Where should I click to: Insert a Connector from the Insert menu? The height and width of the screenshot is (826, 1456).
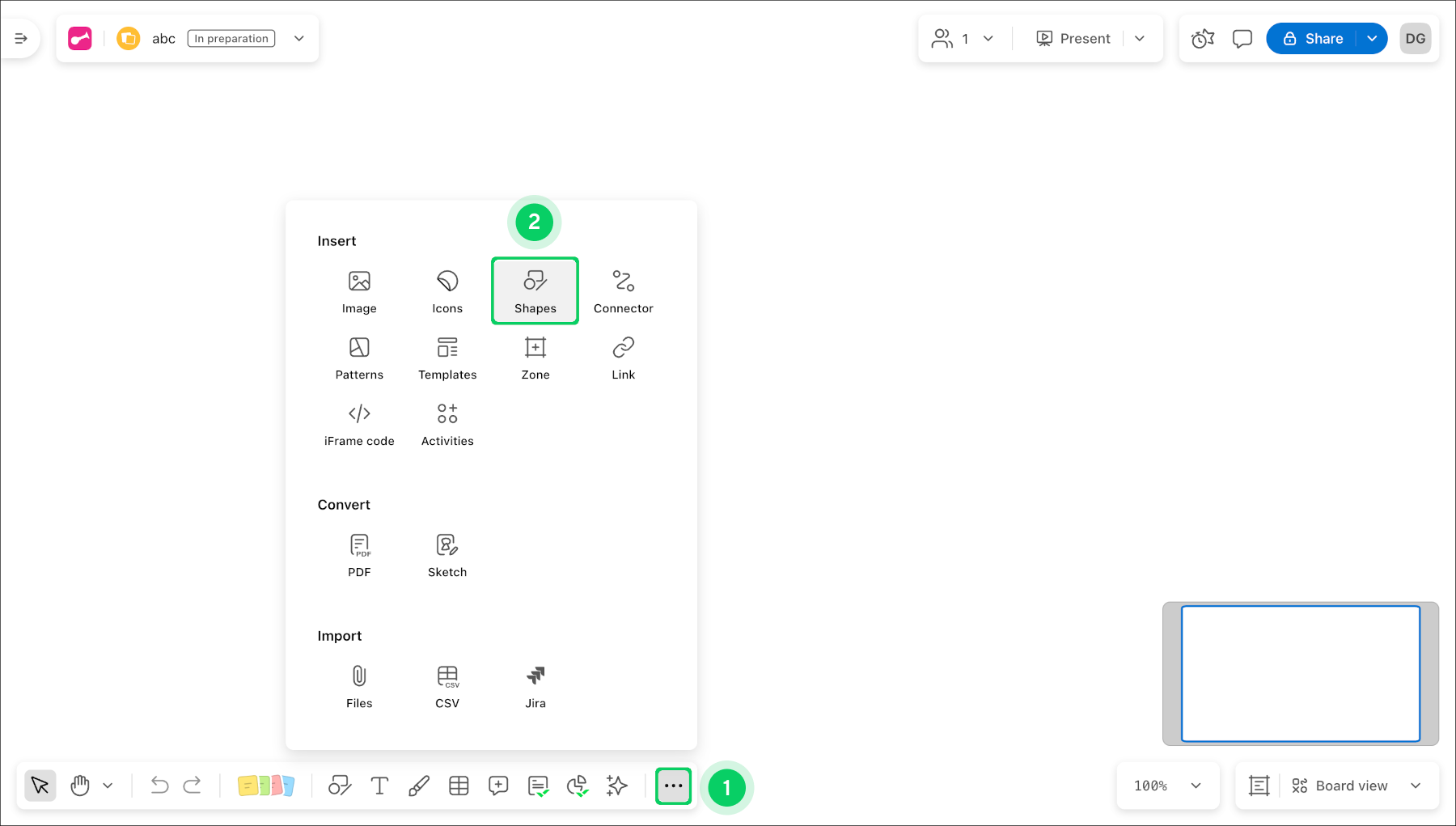point(623,290)
